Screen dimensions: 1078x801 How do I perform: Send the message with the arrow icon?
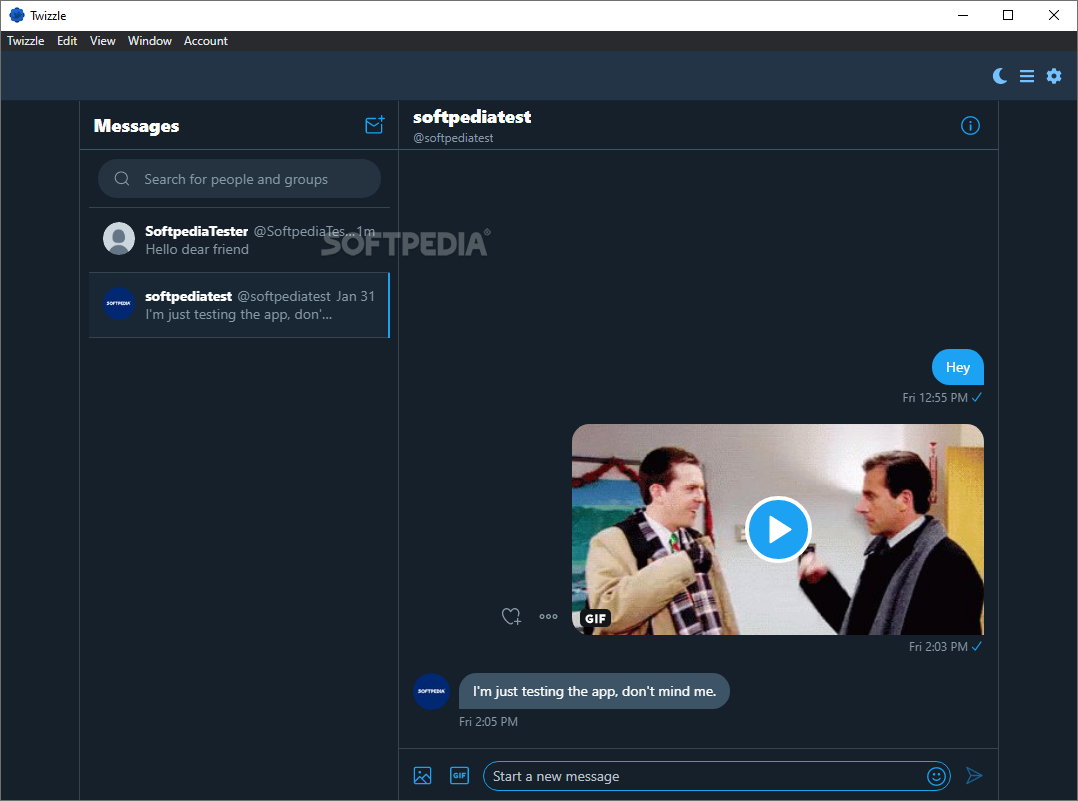974,776
